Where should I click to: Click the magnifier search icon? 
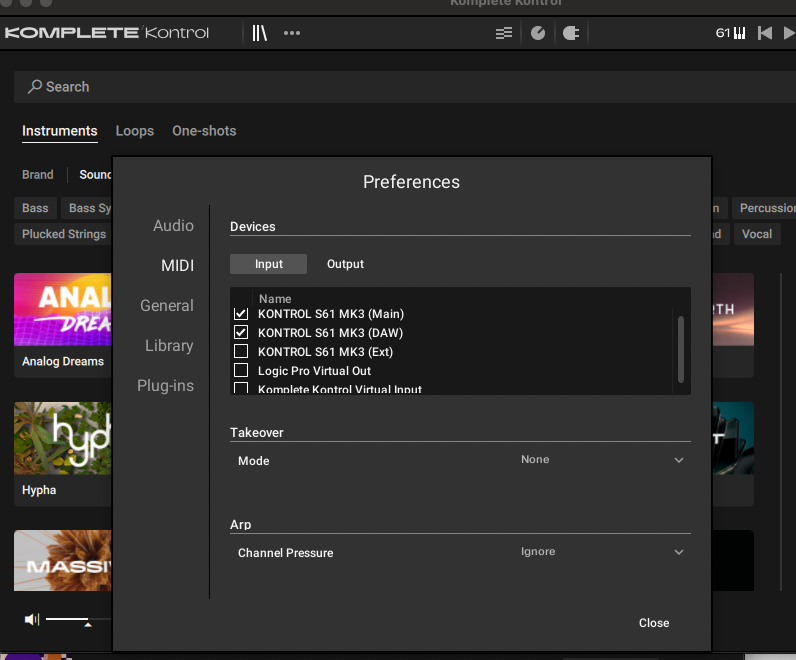[35, 86]
